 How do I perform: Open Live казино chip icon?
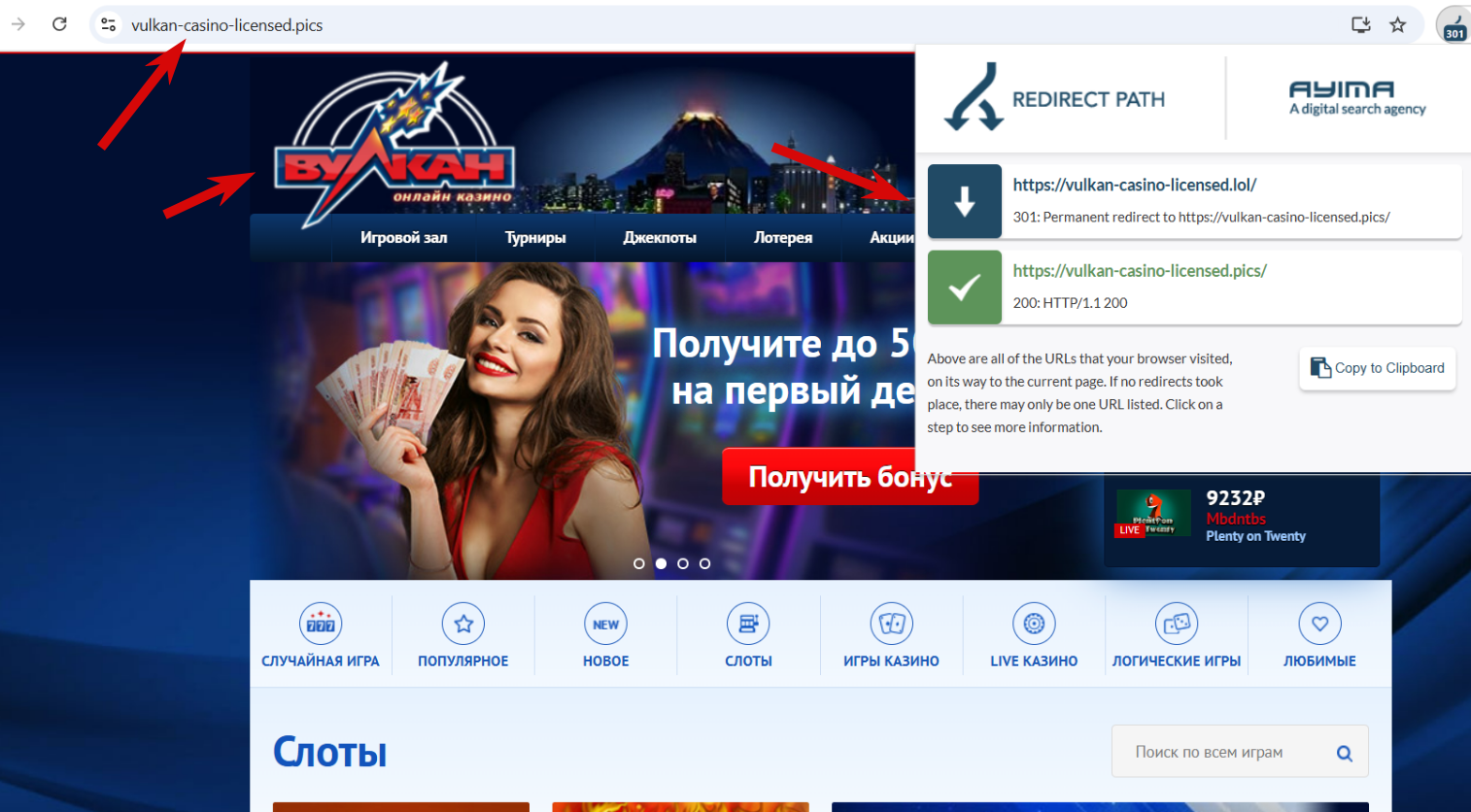pos(1034,624)
